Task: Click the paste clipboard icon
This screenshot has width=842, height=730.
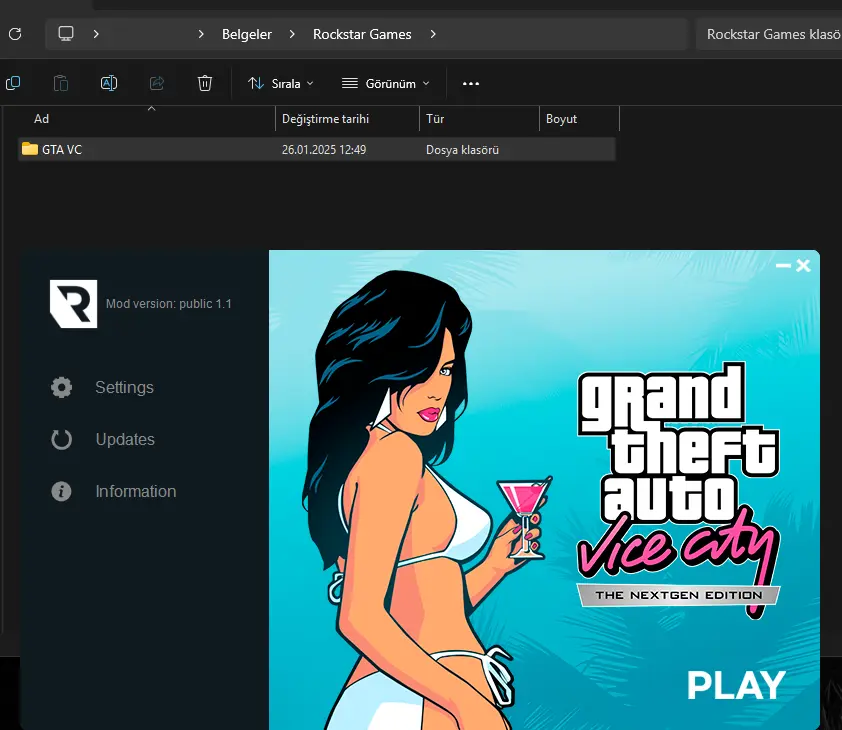Action: (x=61, y=83)
